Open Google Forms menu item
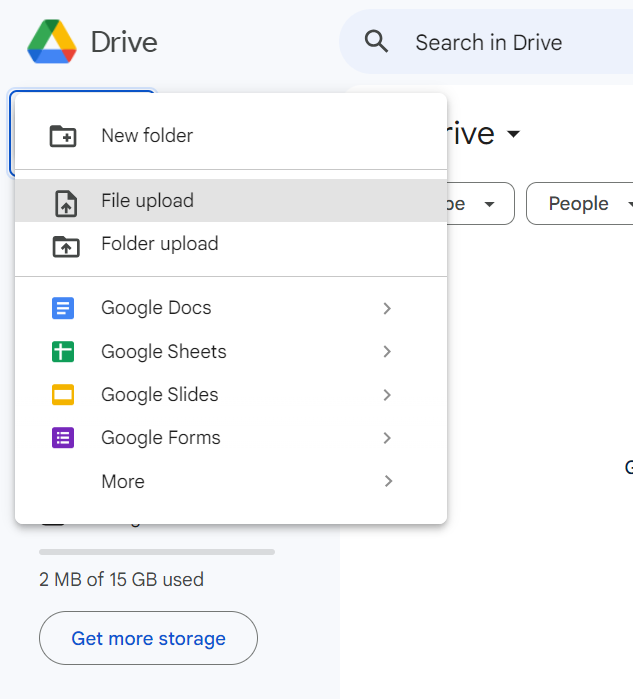 tap(231, 438)
